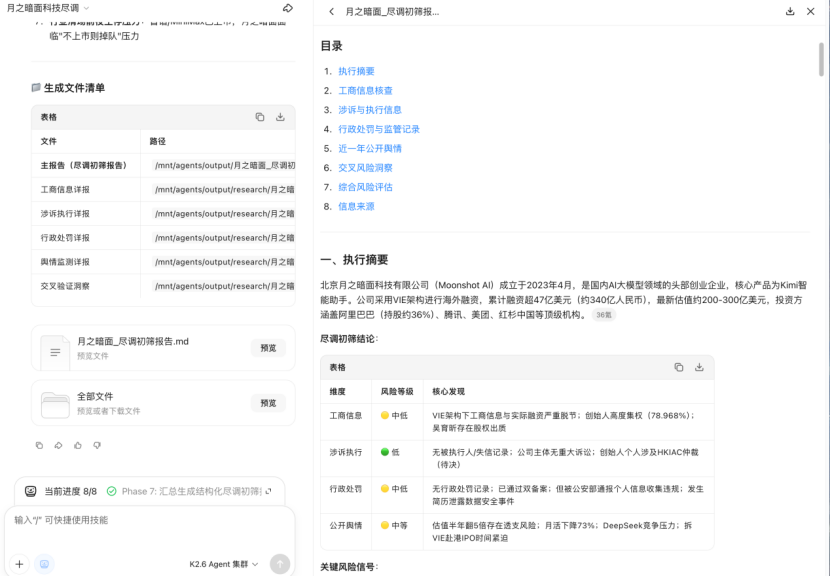Download the report from preview header
Image resolution: width=830 pixels, height=576 pixels.
(x=790, y=11)
